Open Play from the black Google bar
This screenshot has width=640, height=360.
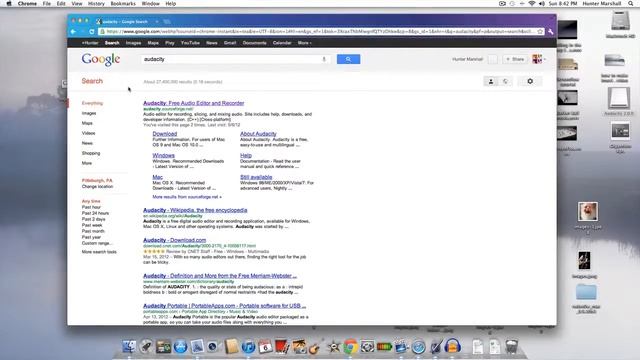pyautogui.click(x=170, y=43)
